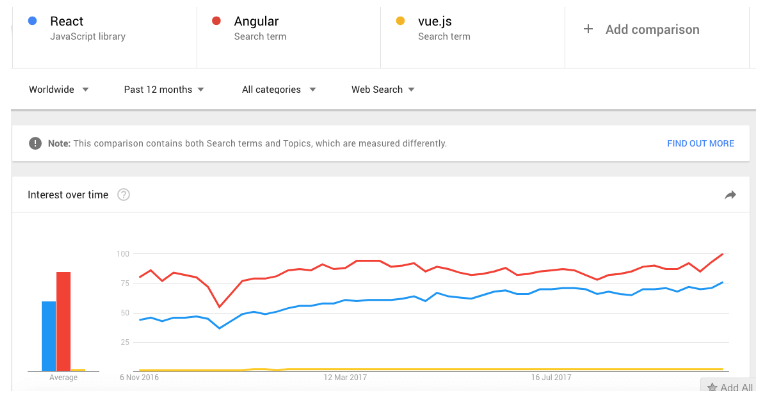The width and height of the screenshot is (776, 409).
Task: Click the blue React average bar
Action: point(49,336)
